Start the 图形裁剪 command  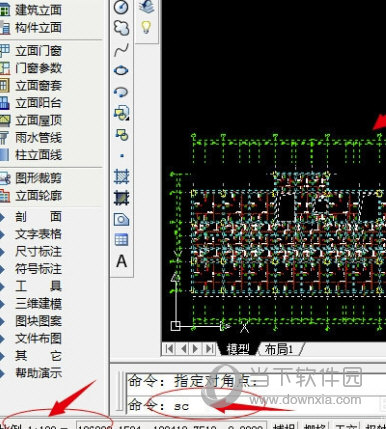point(32,178)
